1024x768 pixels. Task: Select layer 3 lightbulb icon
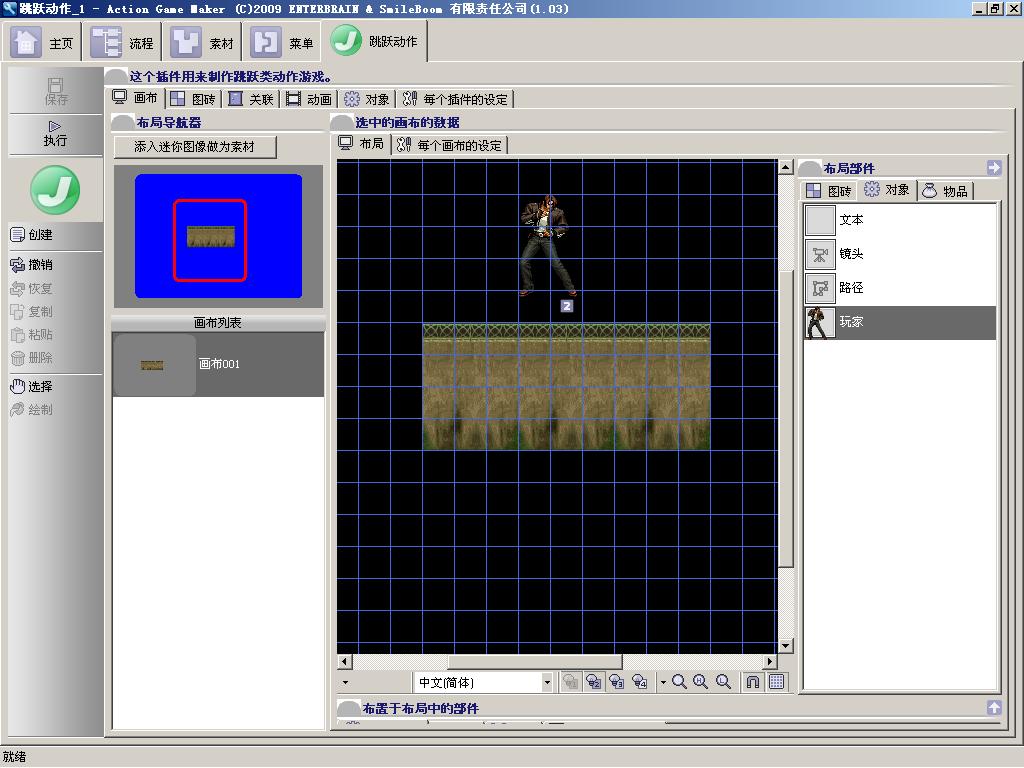tap(616, 682)
